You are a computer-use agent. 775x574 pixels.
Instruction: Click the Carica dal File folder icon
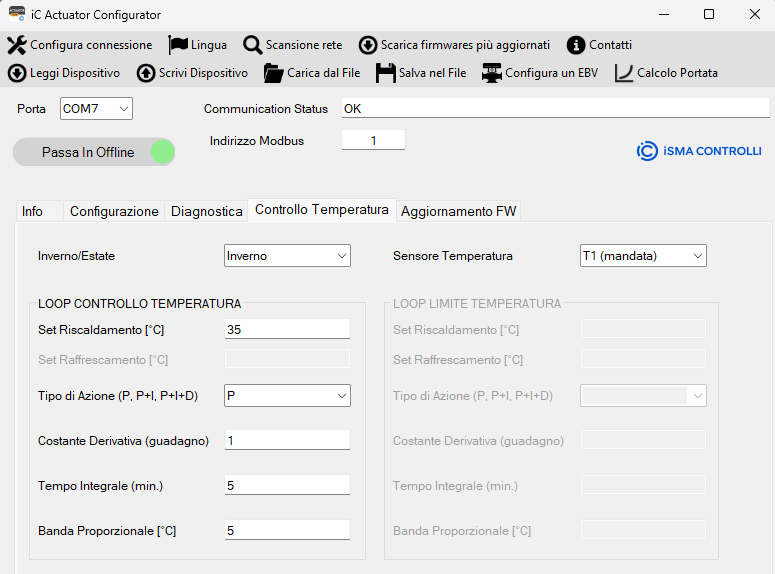point(273,73)
